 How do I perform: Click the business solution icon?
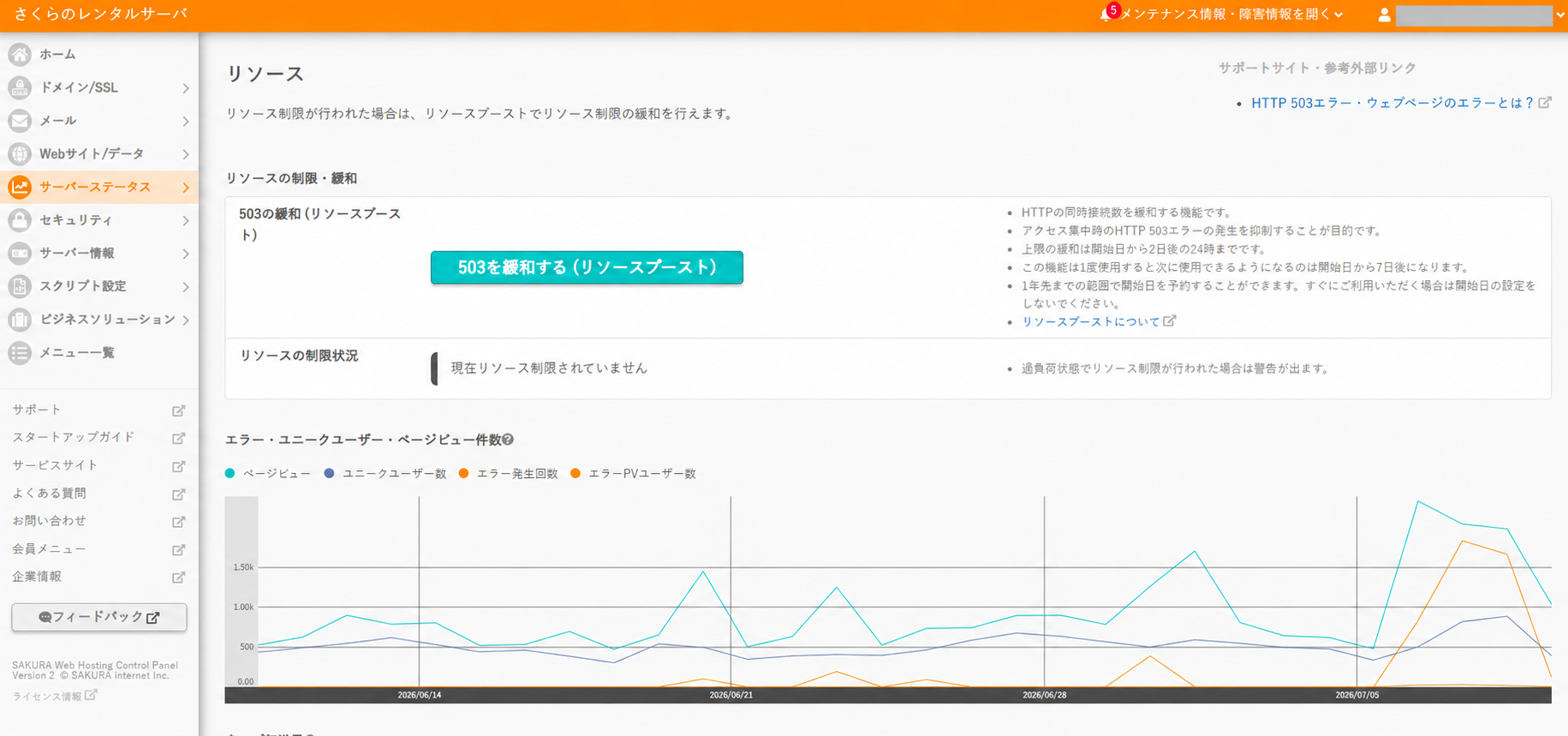click(x=20, y=320)
